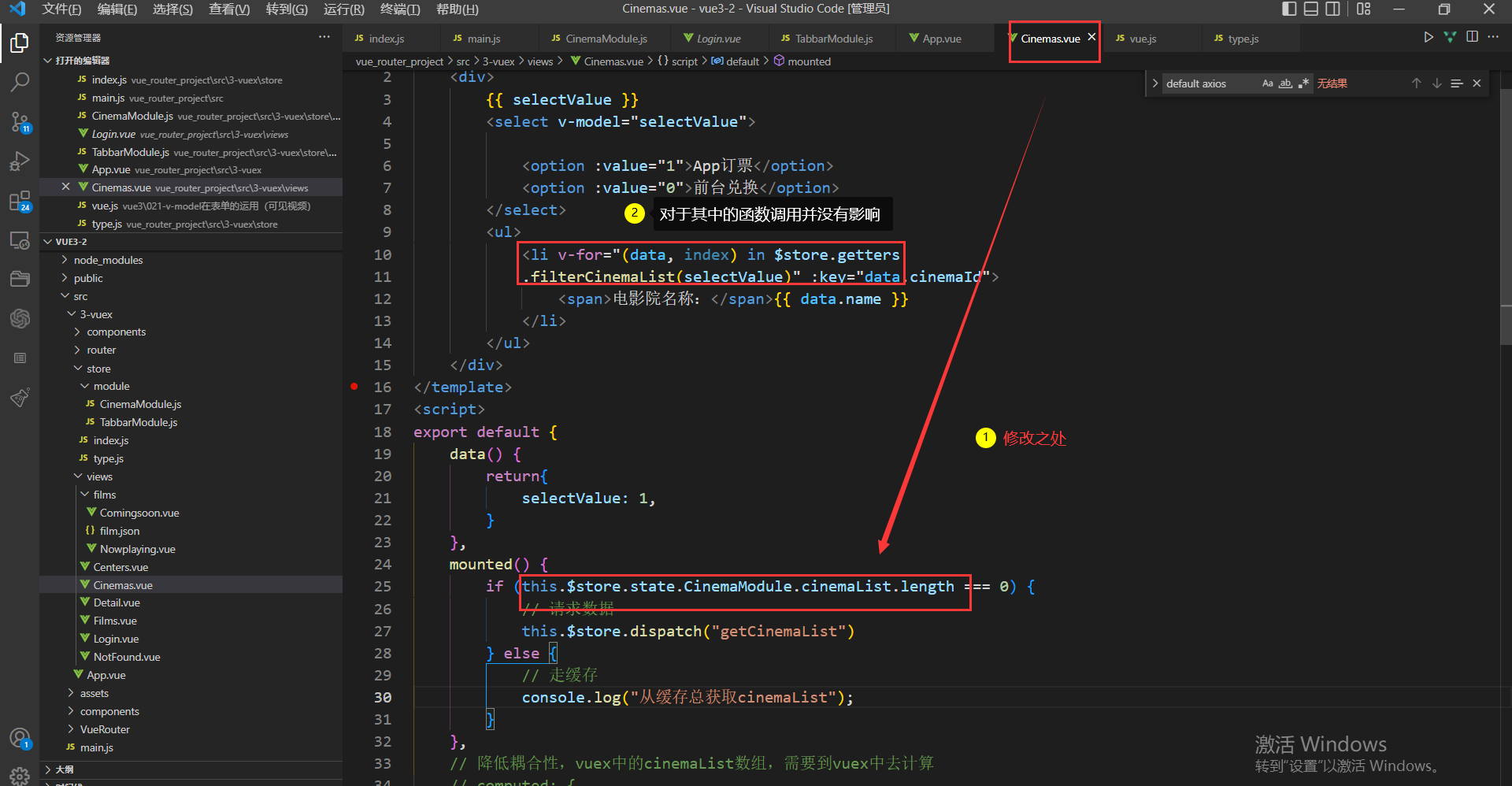Toggle primary side bar layout icon
1512x786 pixels.
[1289, 9]
